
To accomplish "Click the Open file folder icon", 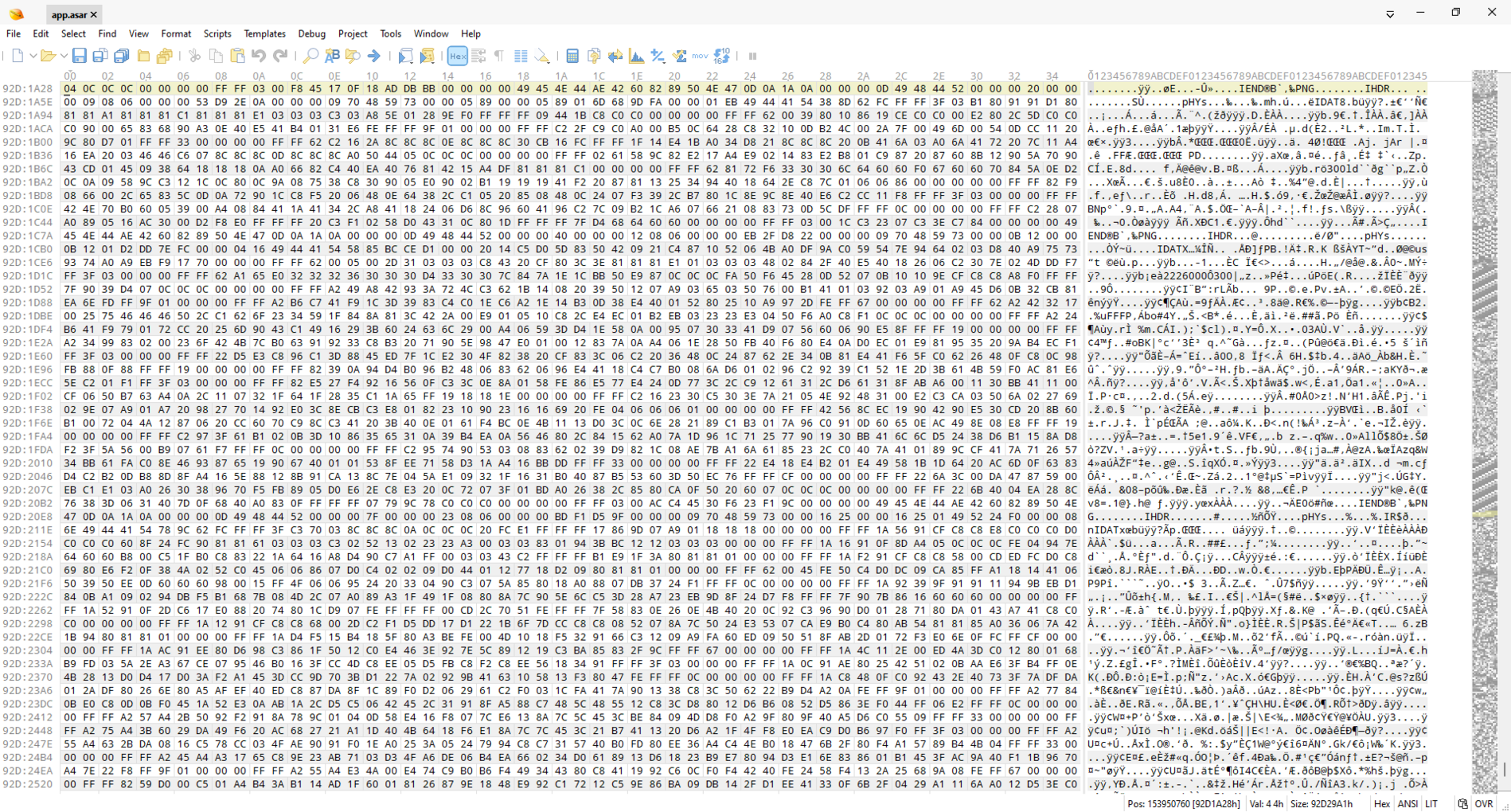I will pos(48,56).
